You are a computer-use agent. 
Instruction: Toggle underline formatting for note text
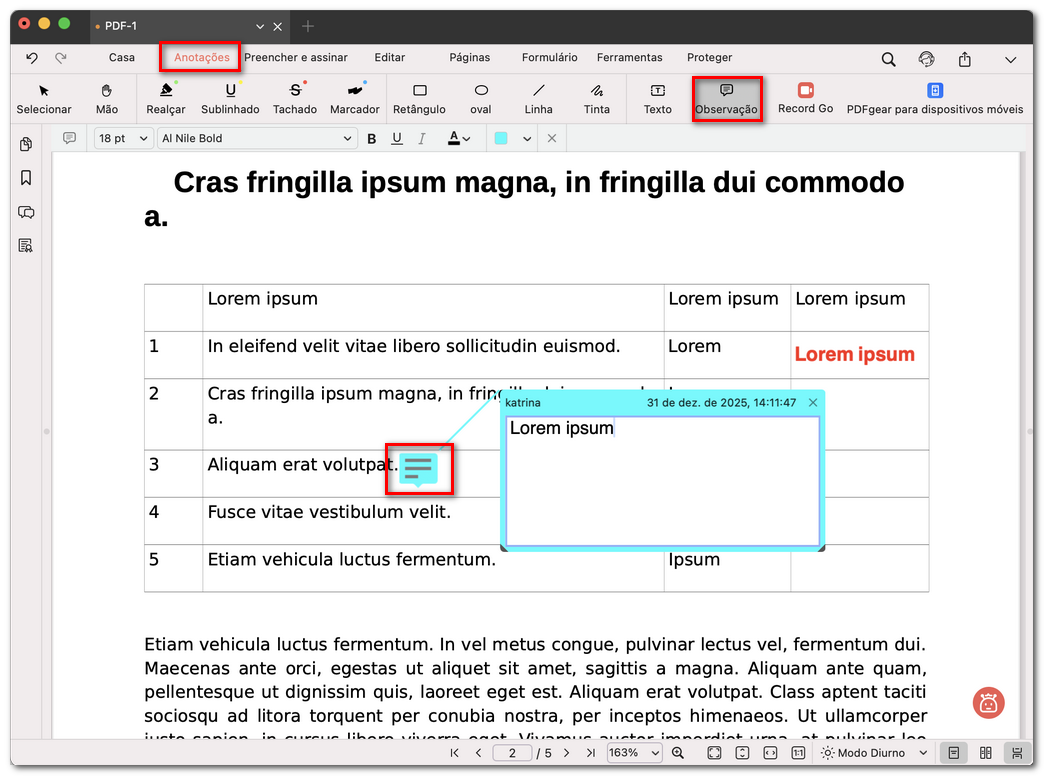397,138
